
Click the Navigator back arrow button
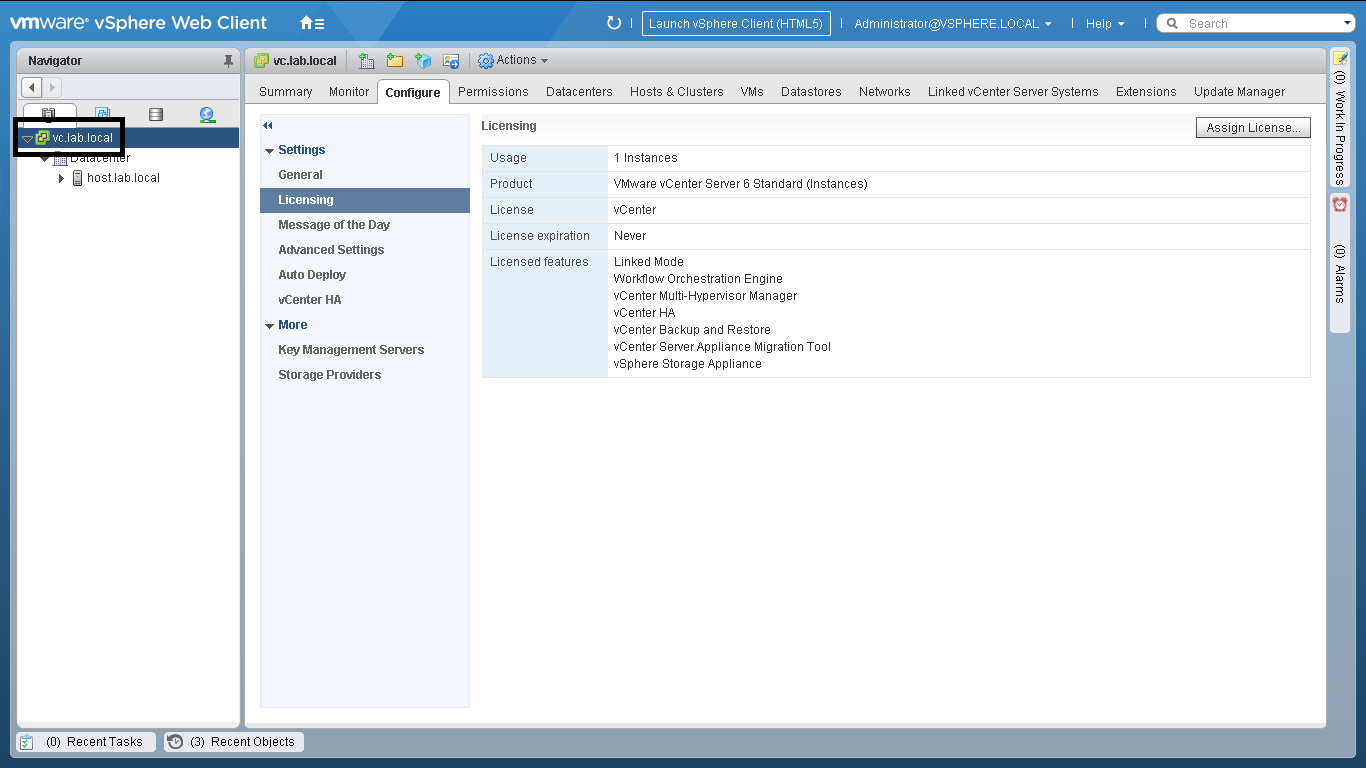(31, 88)
